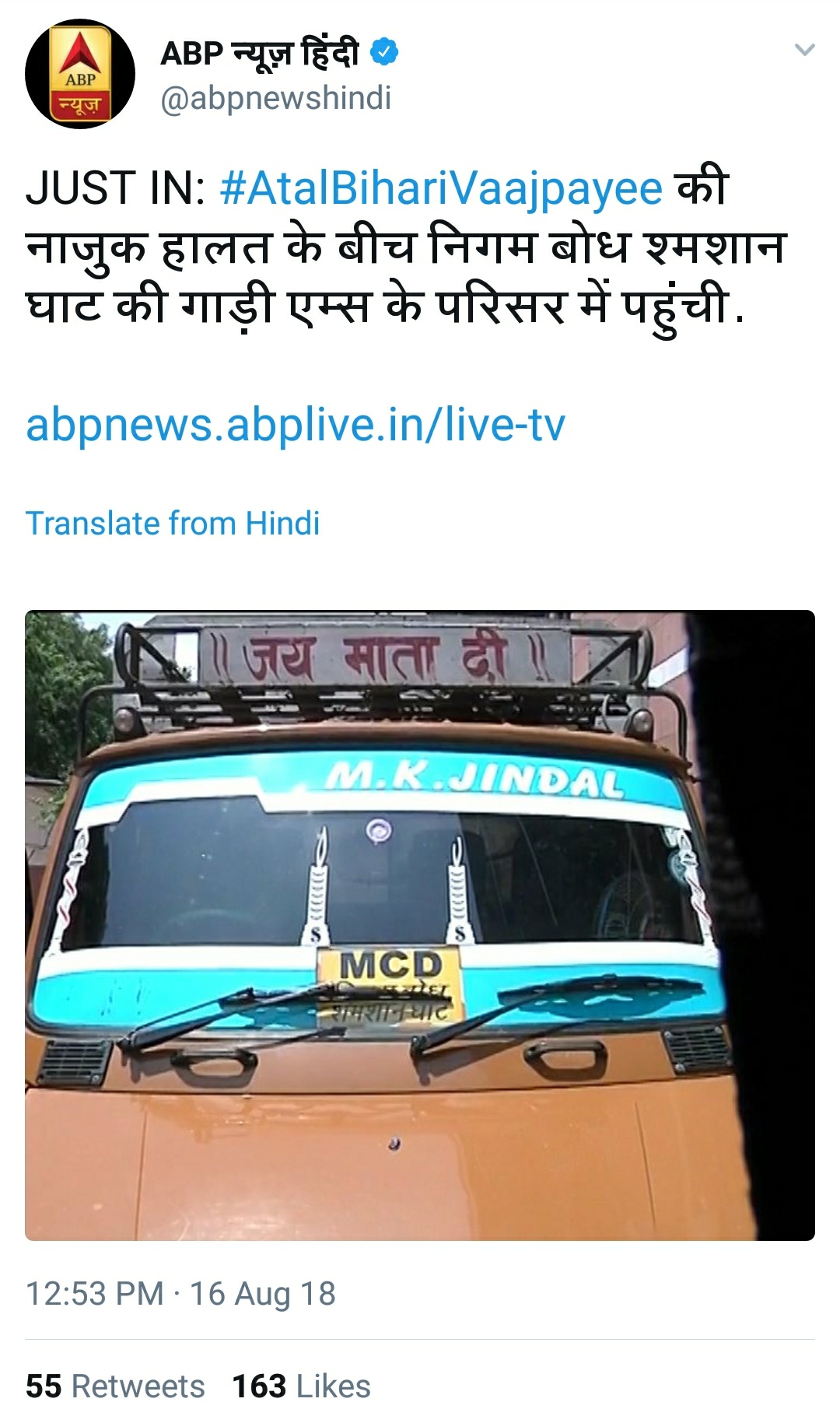Click Translate from Hindi

coord(173,523)
